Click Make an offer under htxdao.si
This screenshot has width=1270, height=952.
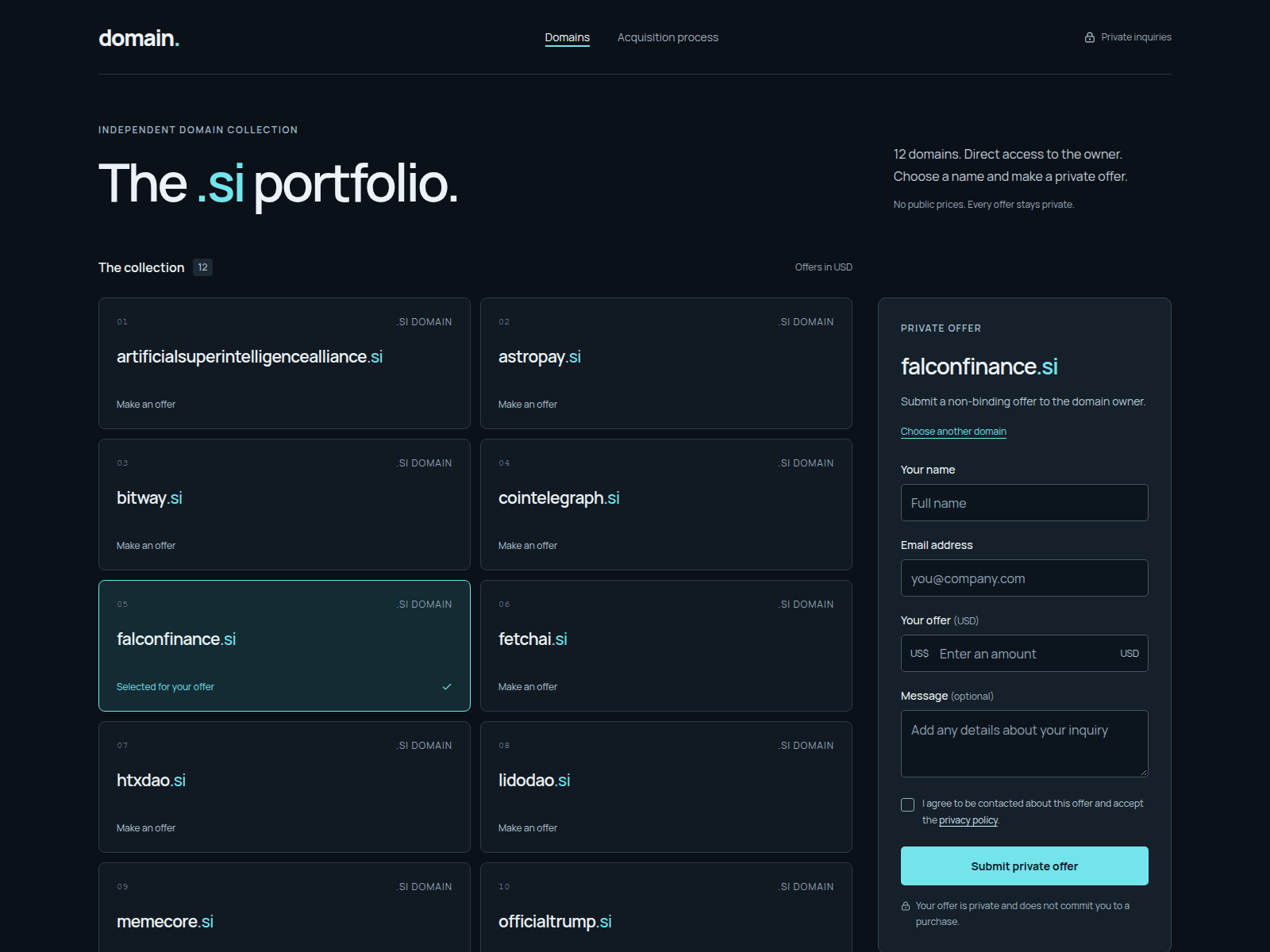[146, 828]
